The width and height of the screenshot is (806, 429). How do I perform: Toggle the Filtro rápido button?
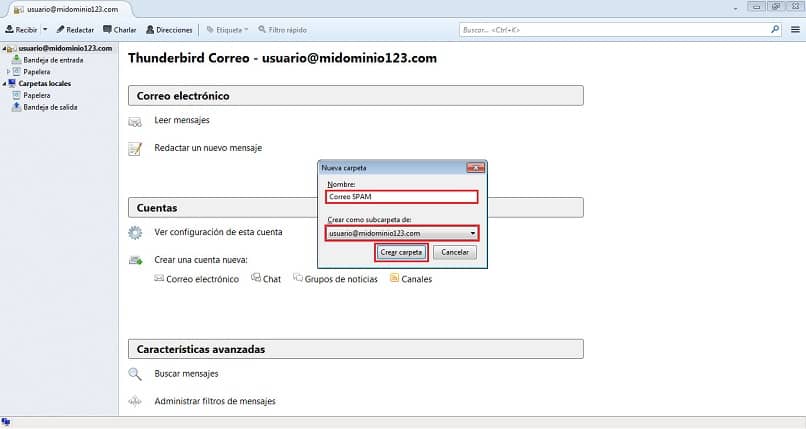coord(283,30)
